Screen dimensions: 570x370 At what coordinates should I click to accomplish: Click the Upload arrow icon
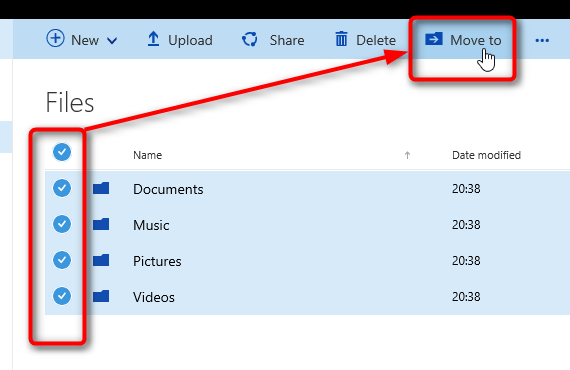click(153, 39)
